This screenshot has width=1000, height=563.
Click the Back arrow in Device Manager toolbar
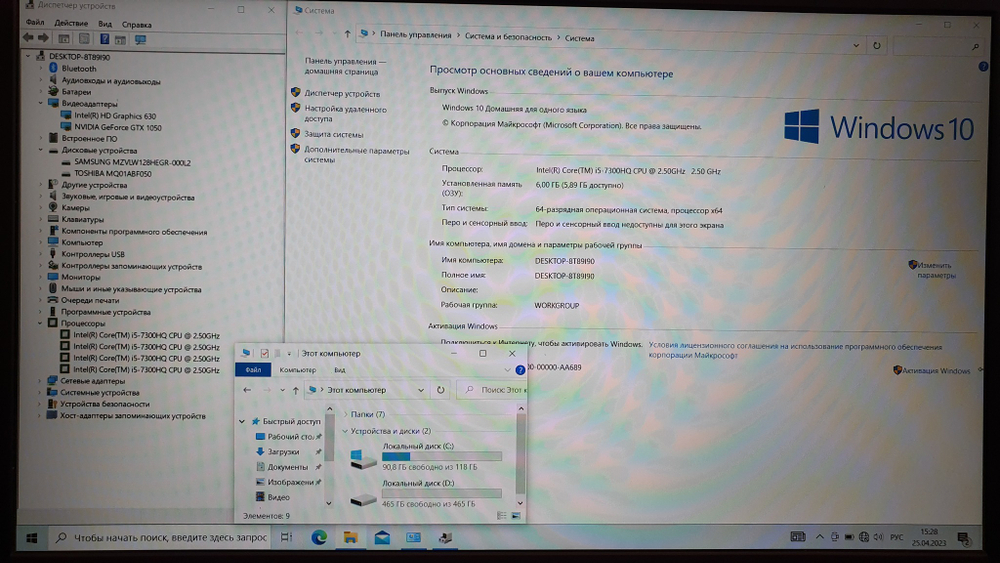[x=28, y=39]
